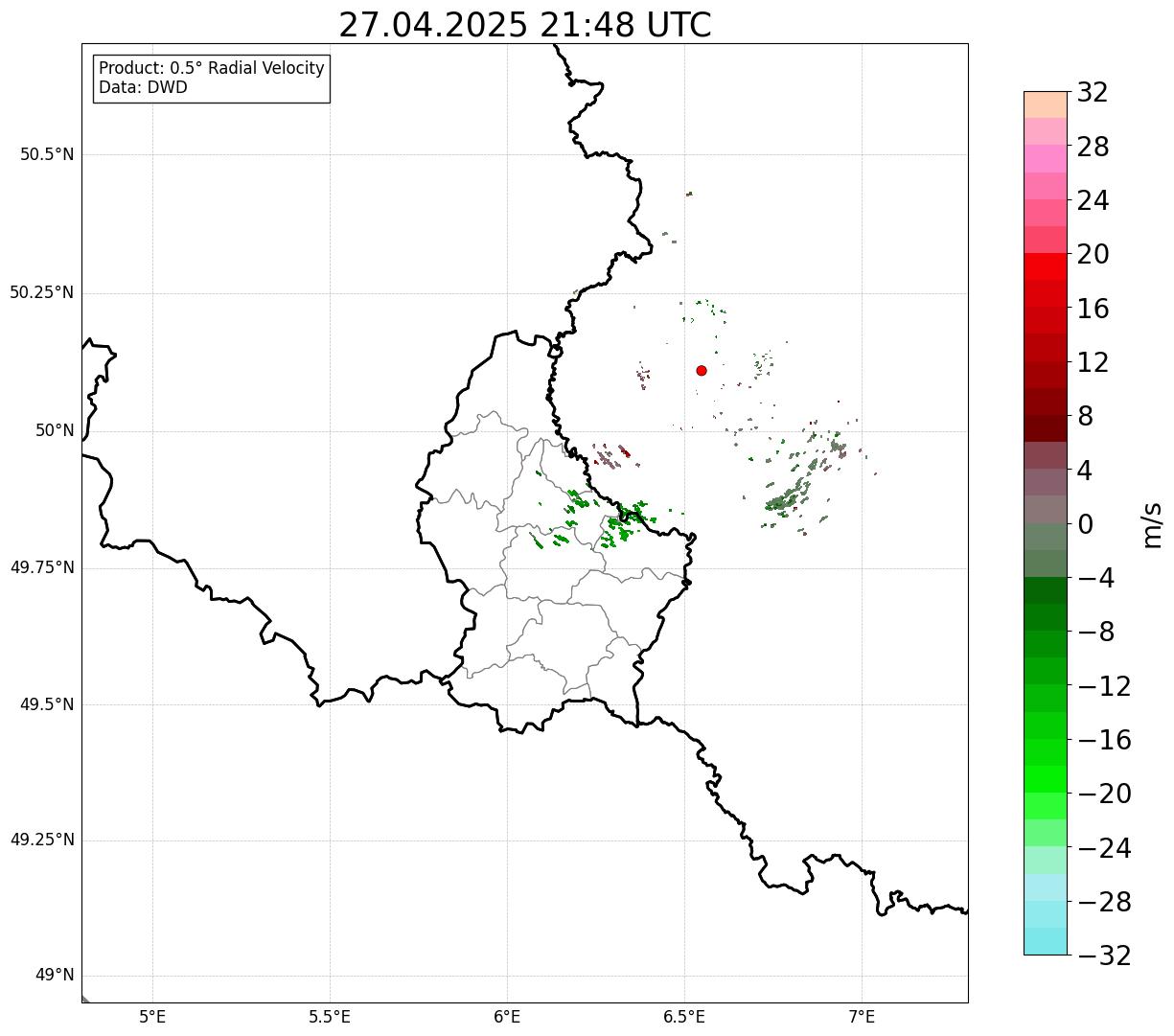
Task: Click the red radar site marker dot
Action: click(x=702, y=370)
